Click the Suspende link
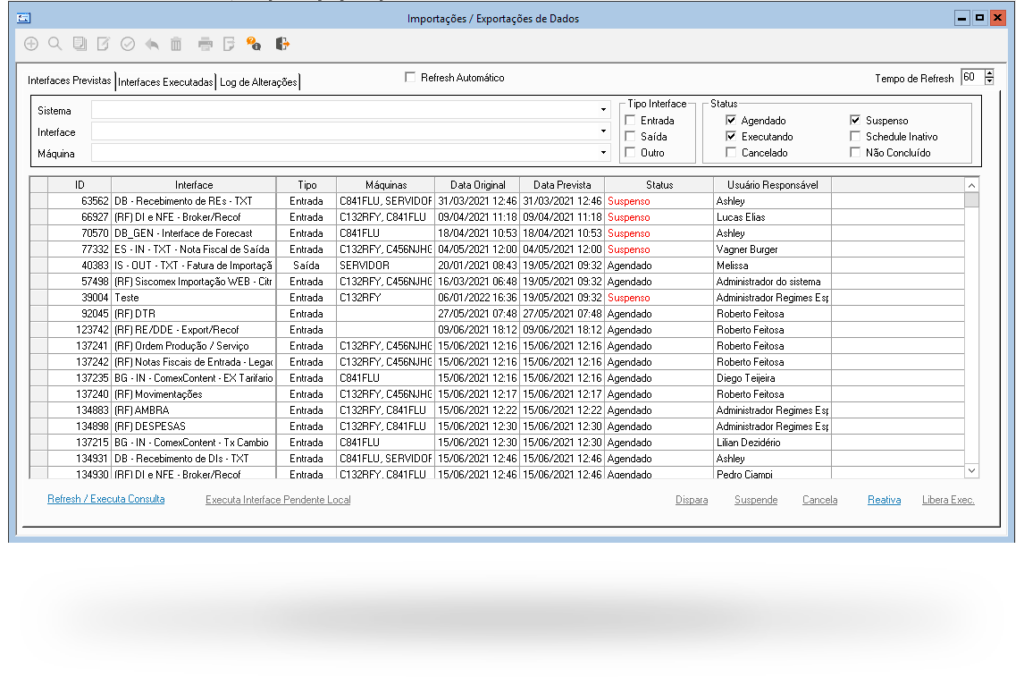 (x=756, y=500)
